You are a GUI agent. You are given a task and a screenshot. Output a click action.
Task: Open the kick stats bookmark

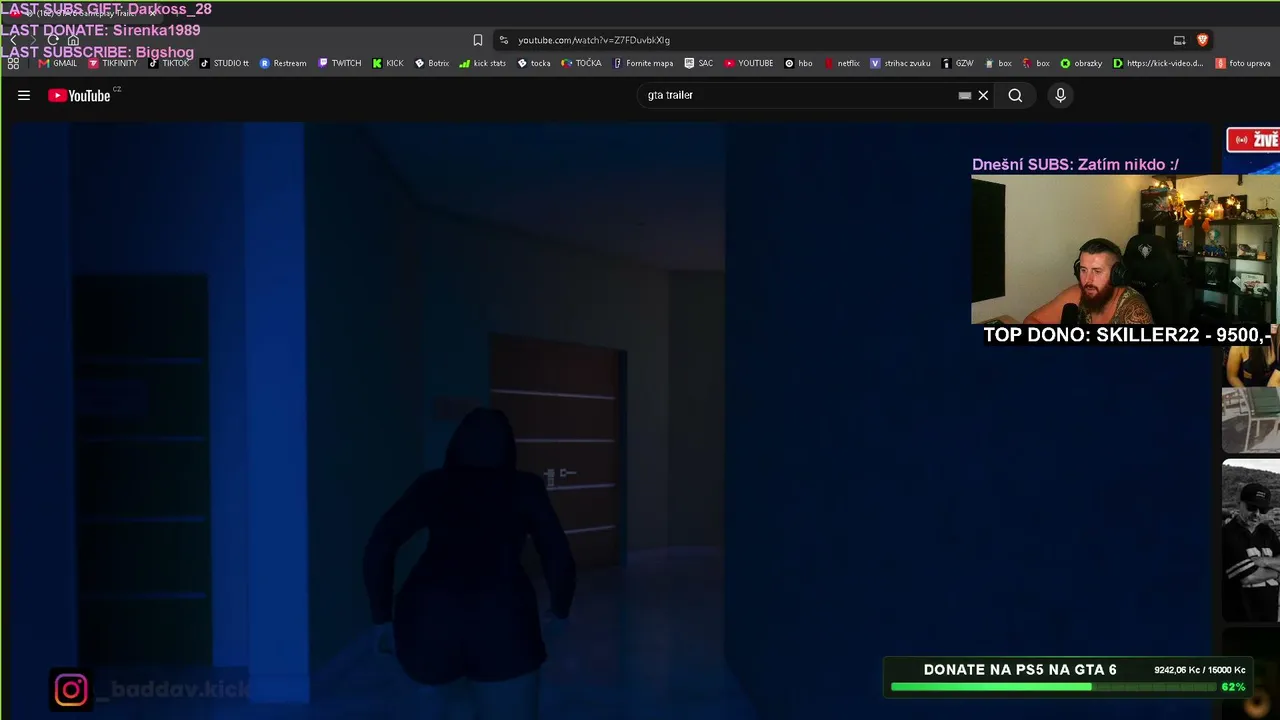pyautogui.click(x=483, y=63)
